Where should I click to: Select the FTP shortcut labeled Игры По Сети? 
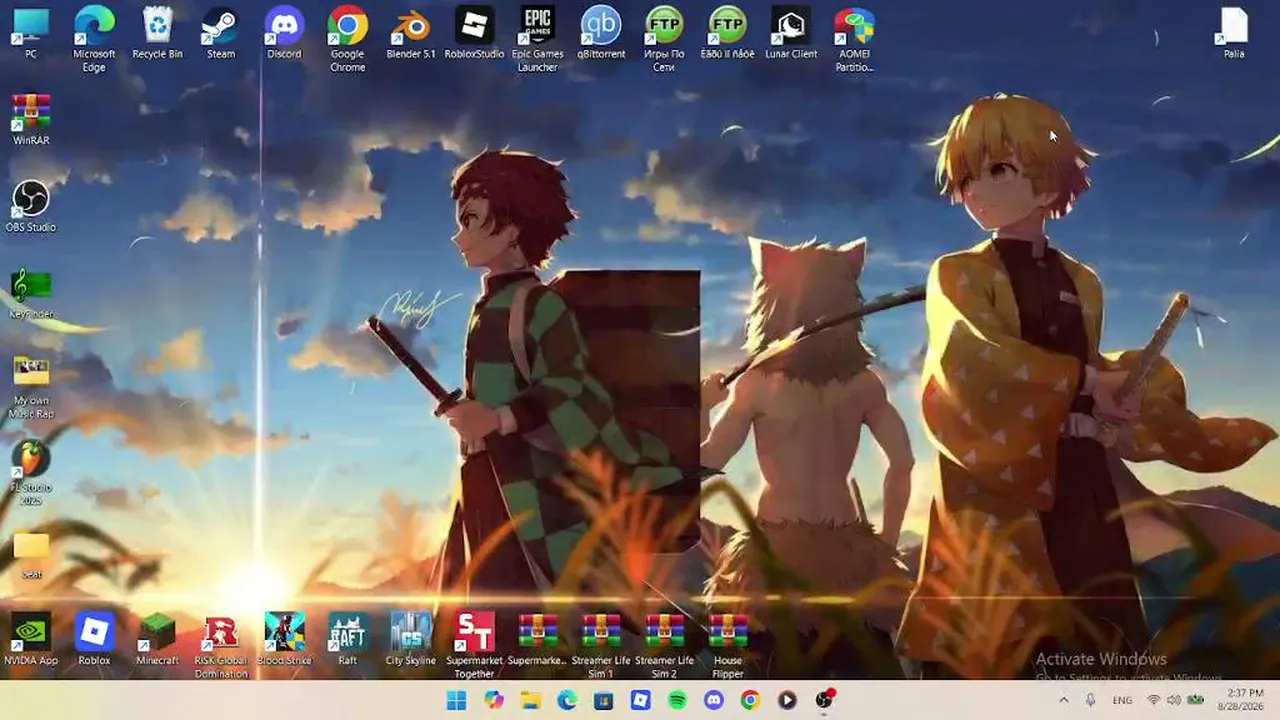tap(664, 39)
